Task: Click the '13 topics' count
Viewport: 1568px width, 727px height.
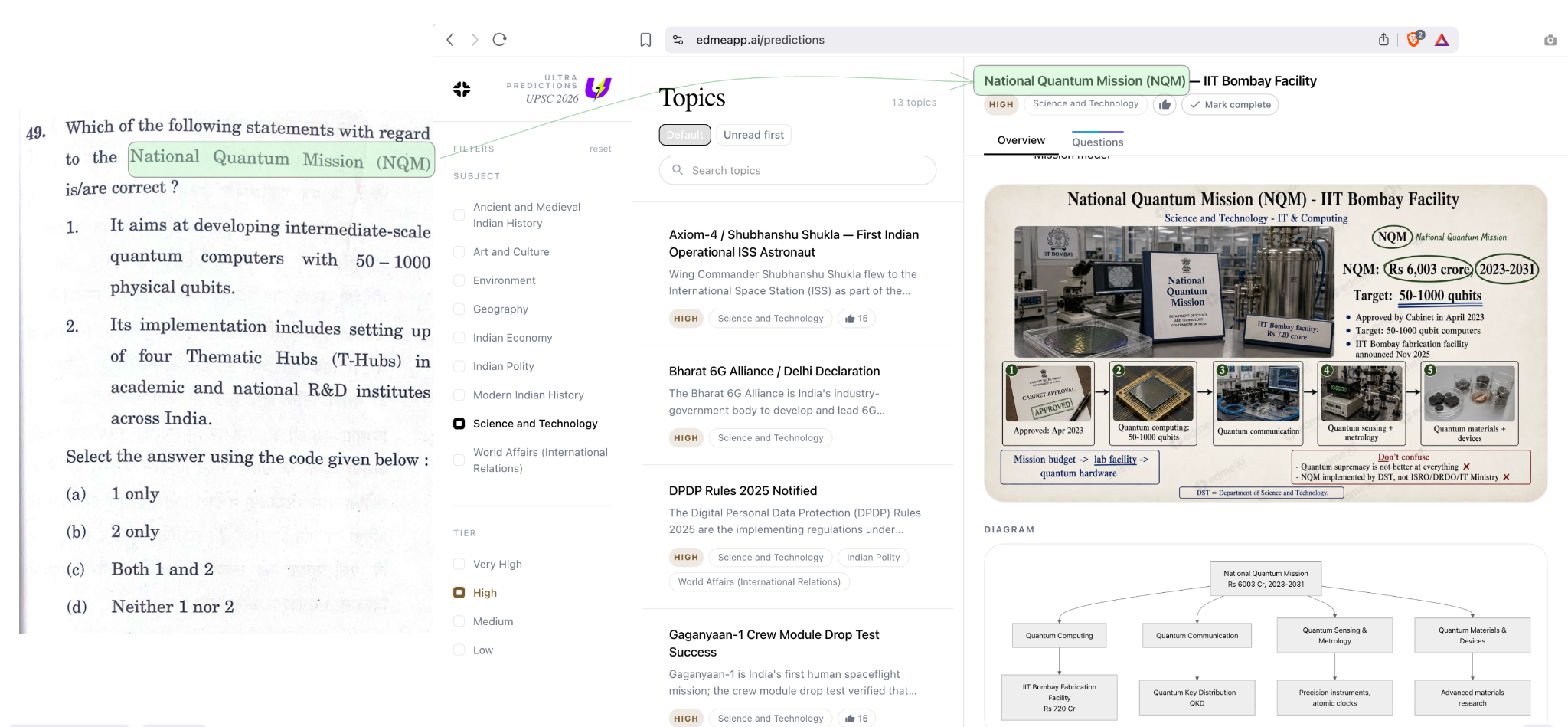Action: tap(913, 103)
